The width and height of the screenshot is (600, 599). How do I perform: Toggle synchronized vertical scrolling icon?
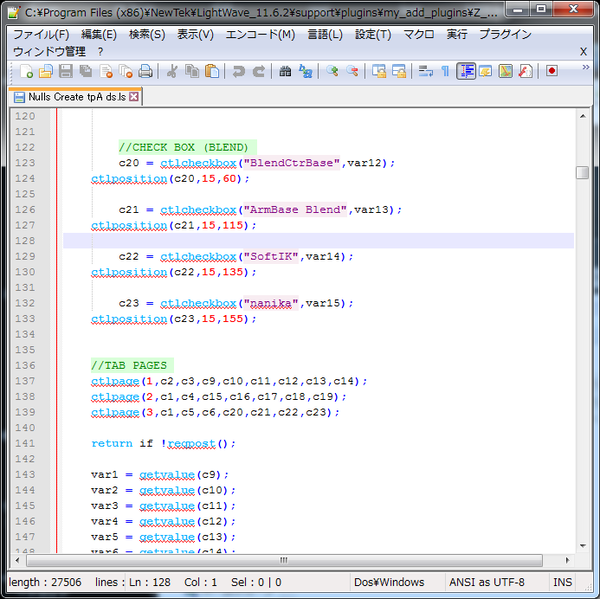click(379, 71)
